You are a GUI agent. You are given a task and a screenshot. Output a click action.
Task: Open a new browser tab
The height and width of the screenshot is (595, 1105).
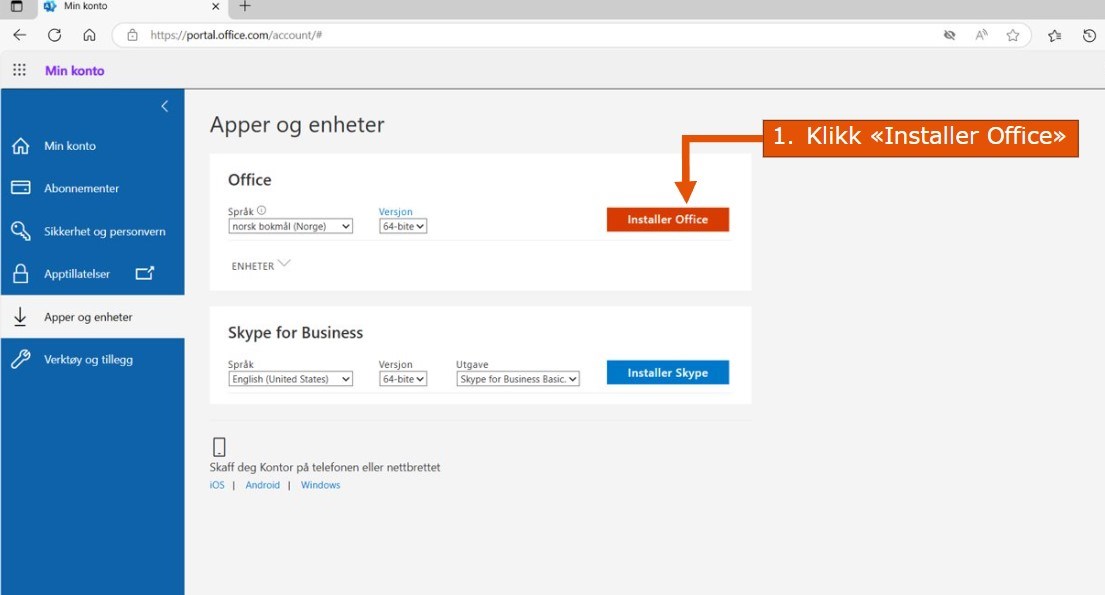click(x=245, y=6)
